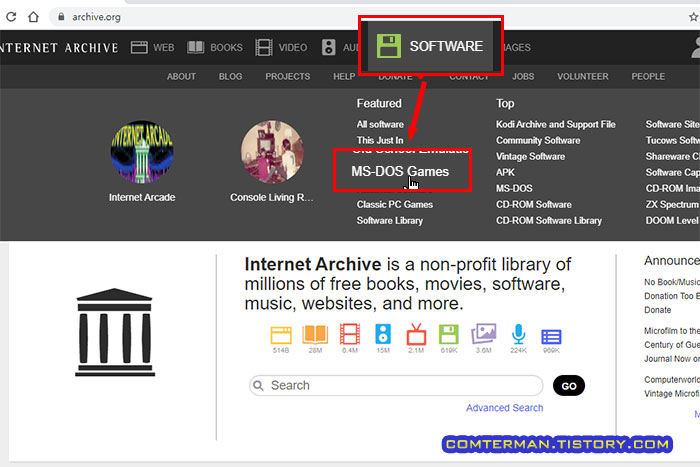Open the Console Living Room thumbnail

point(272,152)
